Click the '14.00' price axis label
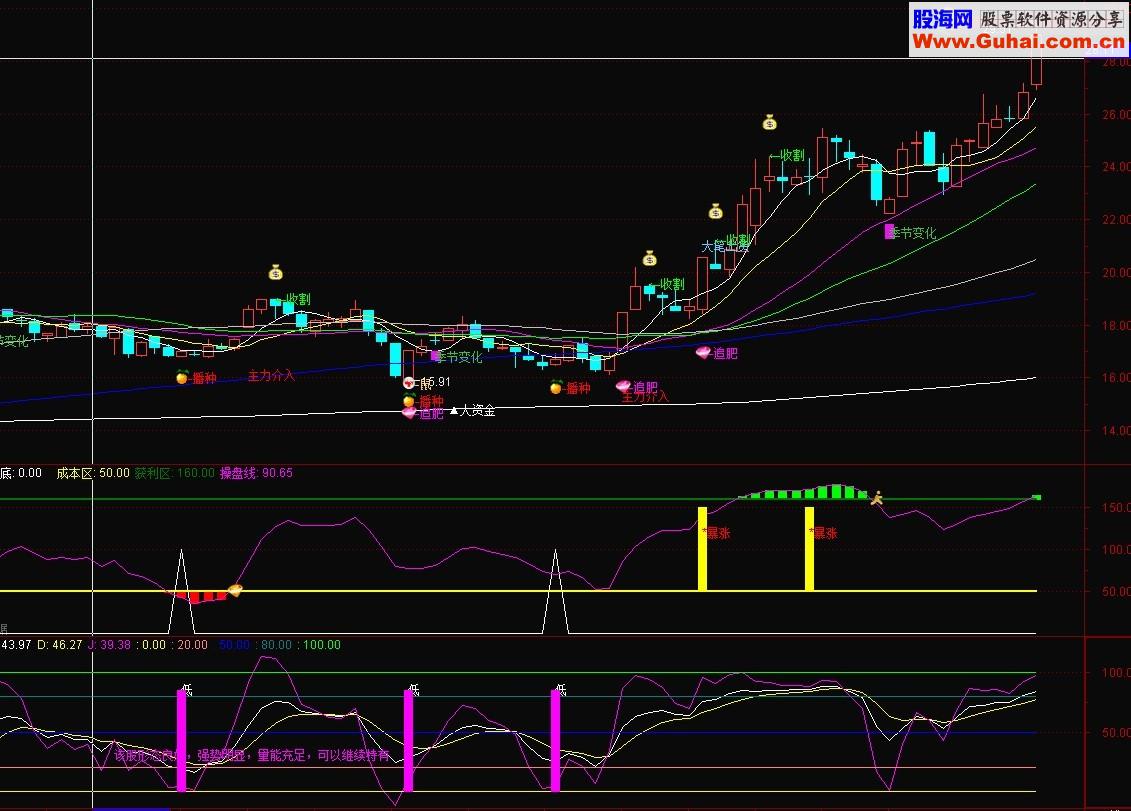The height and width of the screenshot is (811, 1131). coord(1116,430)
